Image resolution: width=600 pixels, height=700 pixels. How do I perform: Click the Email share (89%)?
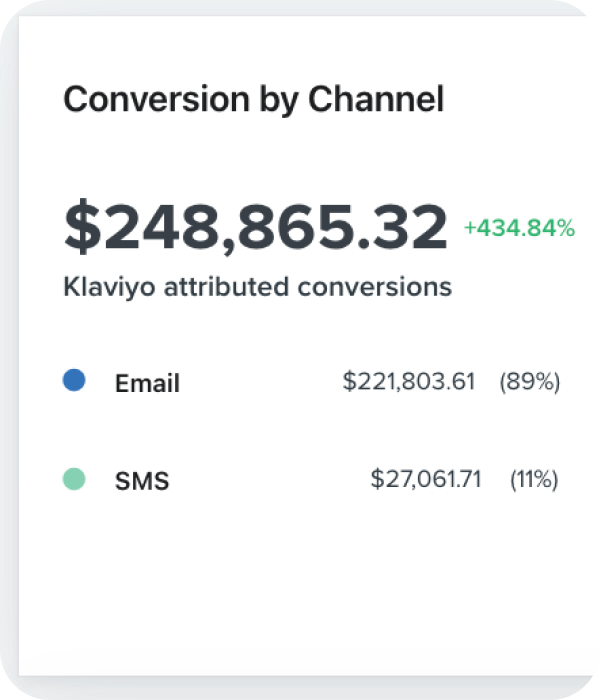(x=529, y=381)
